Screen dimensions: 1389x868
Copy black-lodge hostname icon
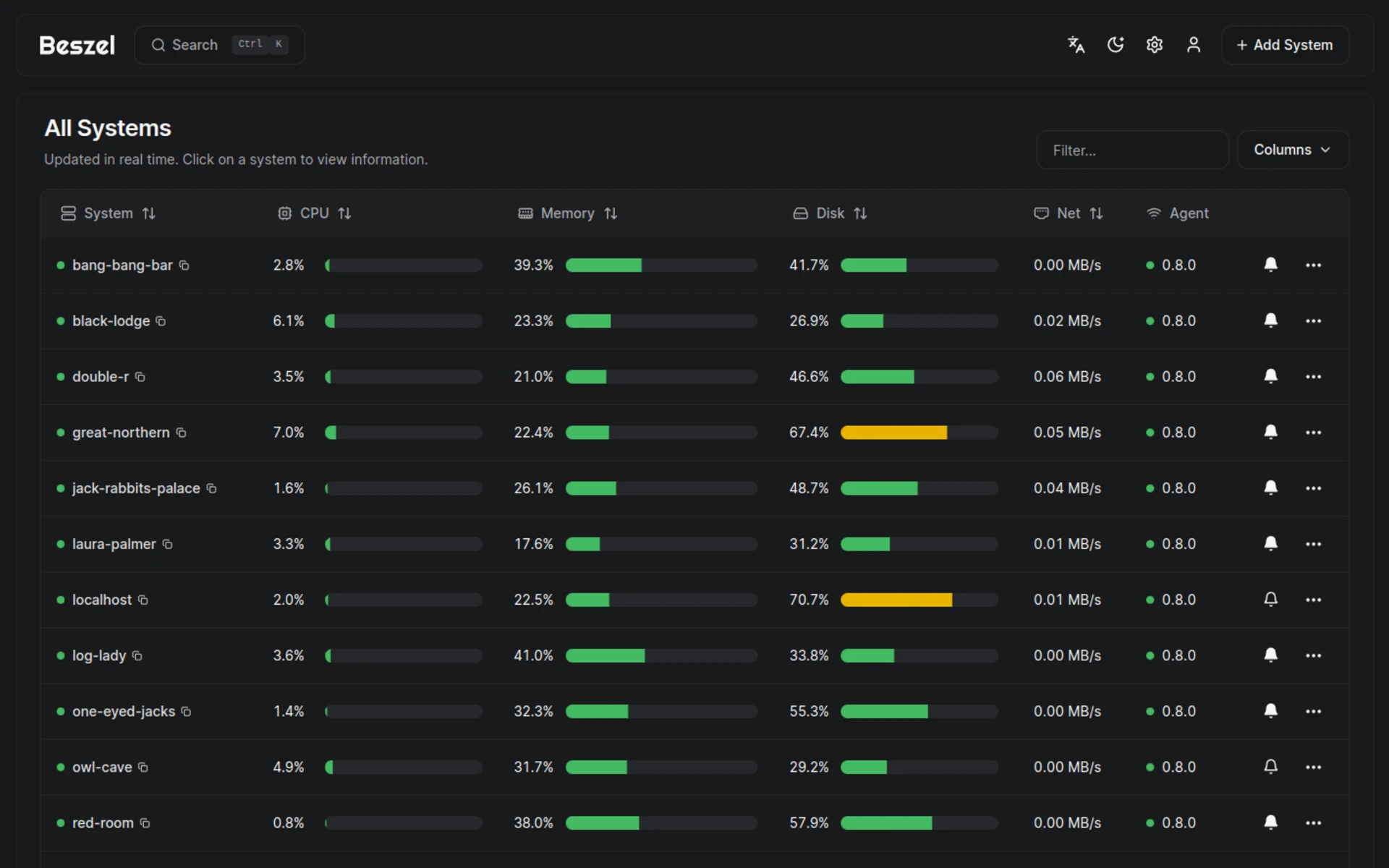161,321
